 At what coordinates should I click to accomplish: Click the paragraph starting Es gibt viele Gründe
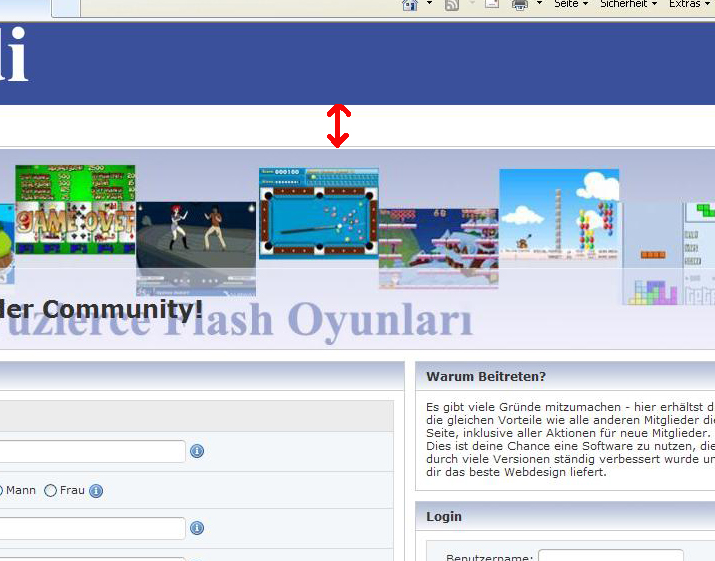pyautogui.click(x=570, y=439)
